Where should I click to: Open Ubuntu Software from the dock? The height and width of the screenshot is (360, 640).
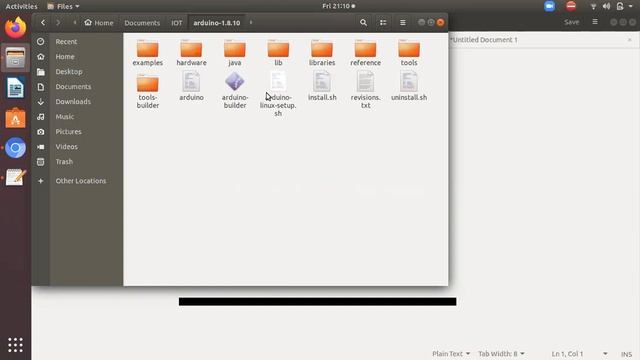pos(15,118)
